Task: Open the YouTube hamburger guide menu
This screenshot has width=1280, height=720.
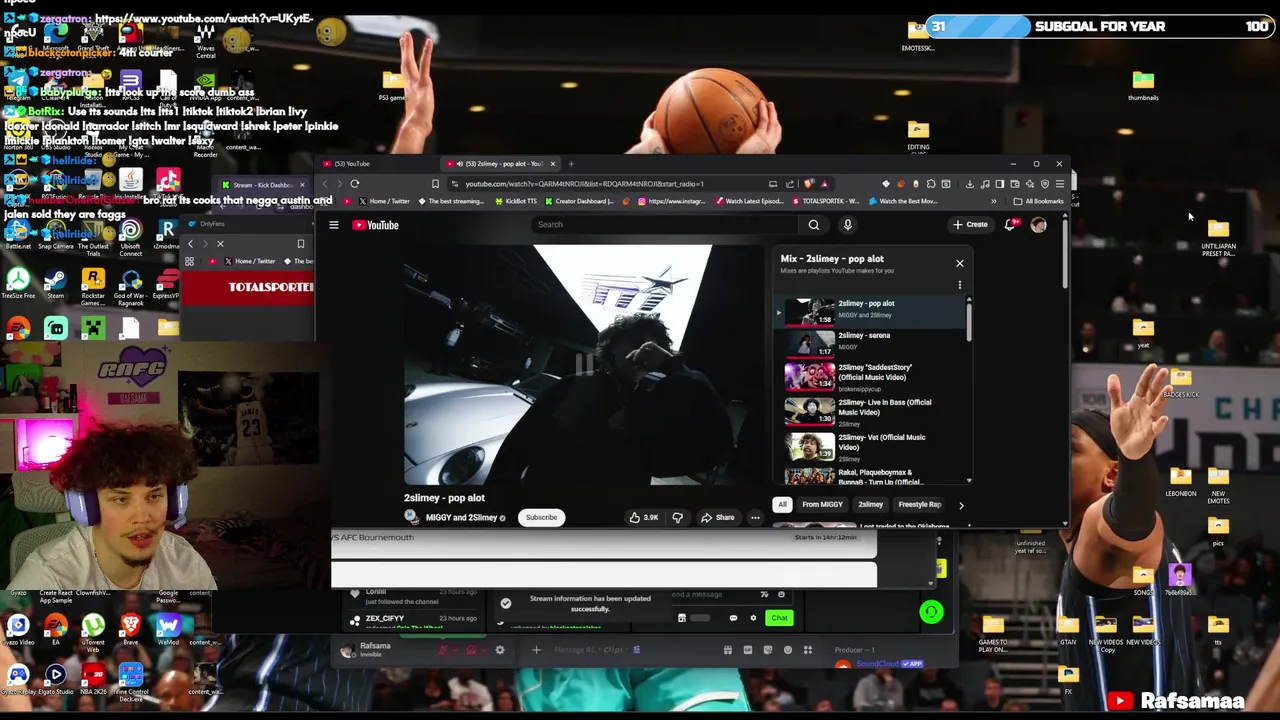Action: pyautogui.click(x=334, y=225)
